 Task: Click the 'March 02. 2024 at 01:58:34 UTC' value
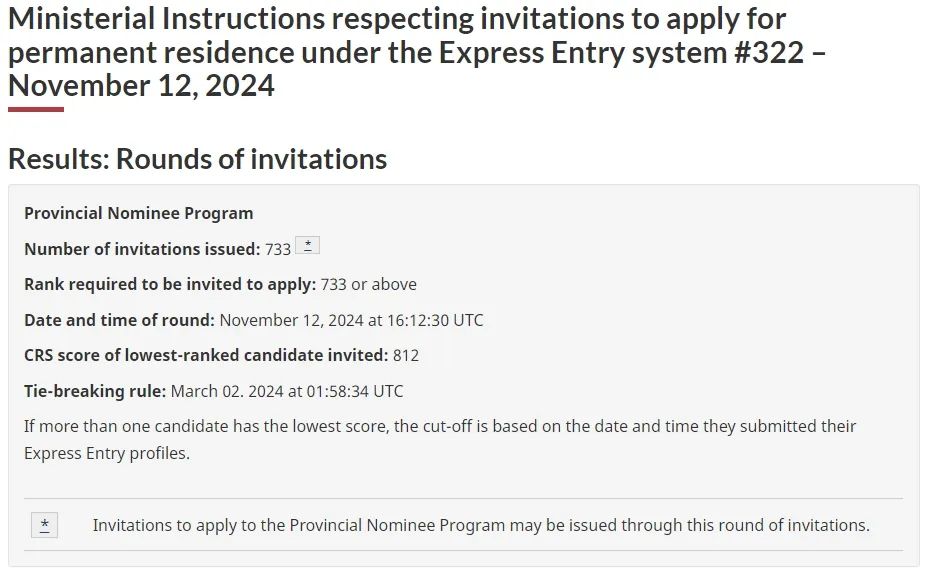tap(287, 391)
